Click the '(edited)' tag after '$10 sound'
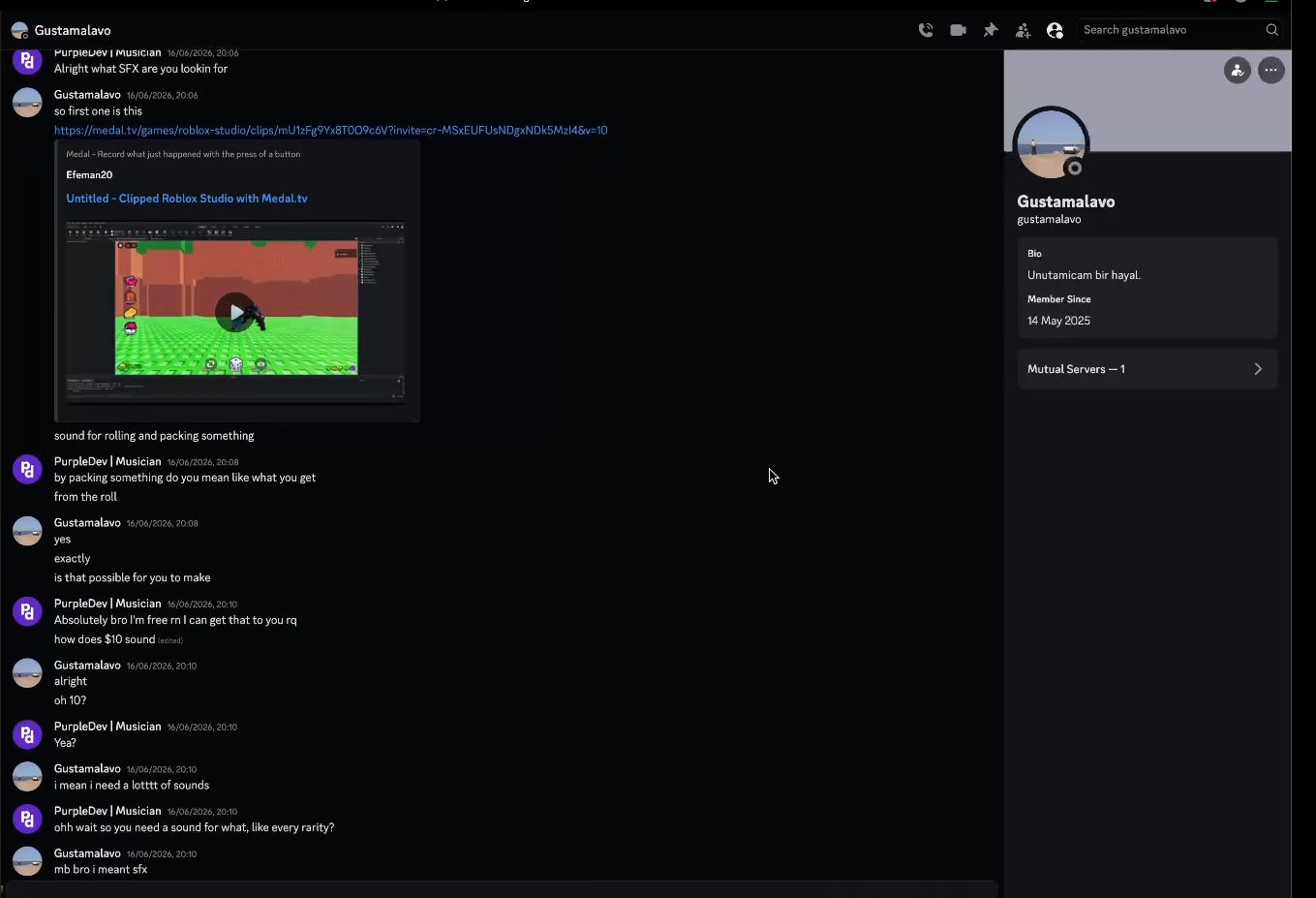The image size is (1316, 898). [x=170, y=640]
